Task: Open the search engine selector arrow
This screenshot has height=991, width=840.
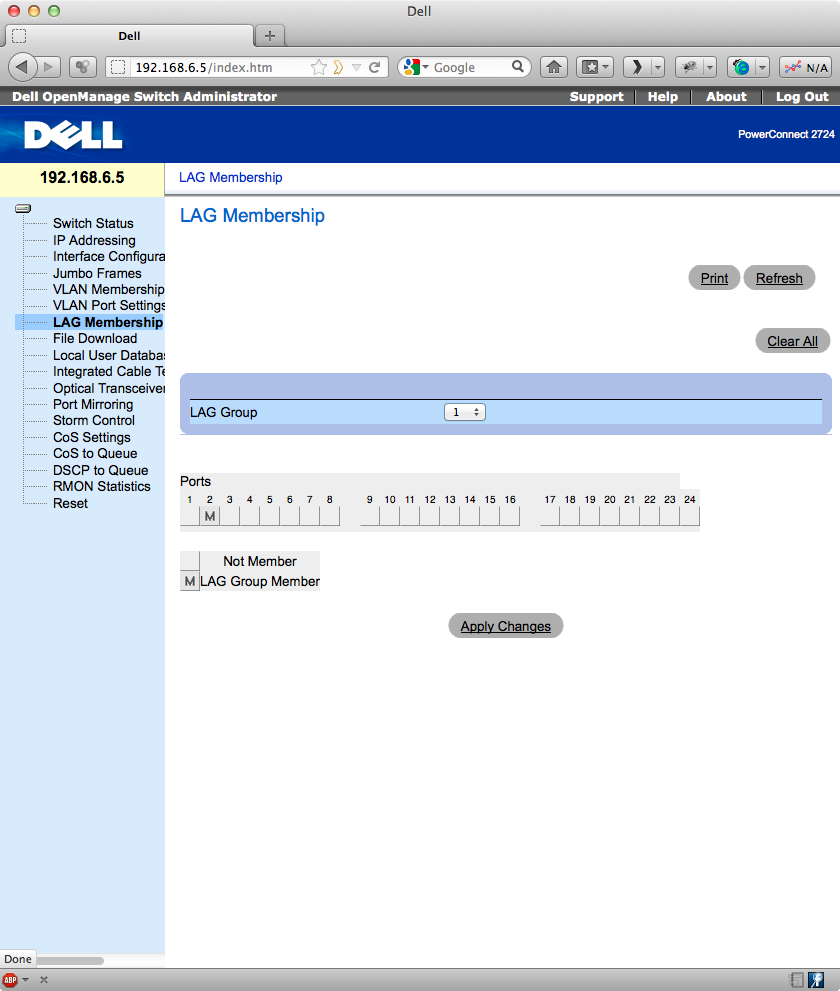Action: (x=425, y=67)
